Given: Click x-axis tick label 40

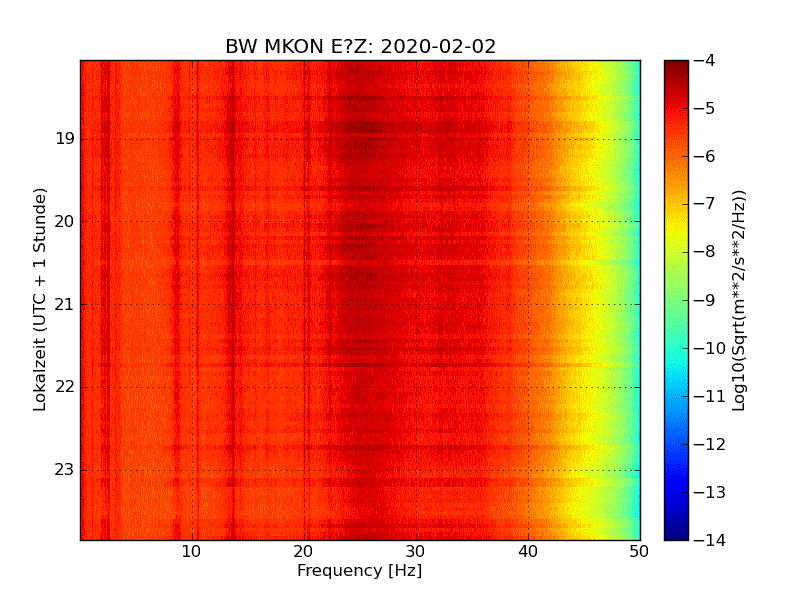Looking at the screenshot, I should (528, 552).
